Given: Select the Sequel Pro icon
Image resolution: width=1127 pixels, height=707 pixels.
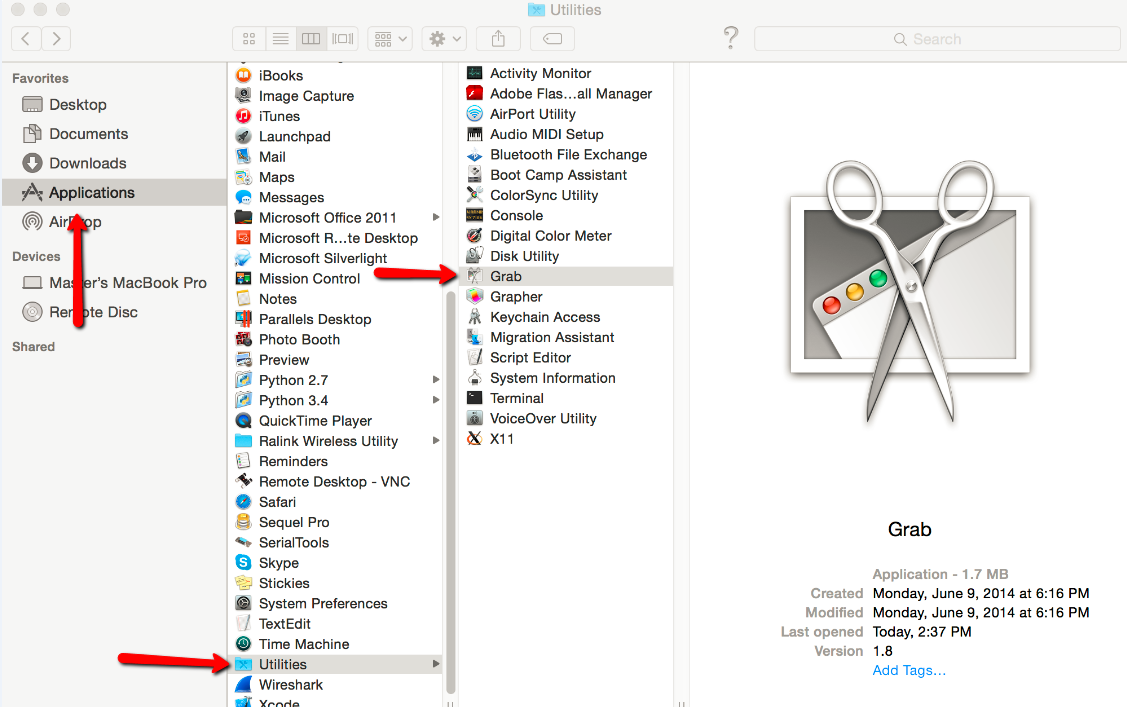Looking at the screenshot, I should pos(244,522).
